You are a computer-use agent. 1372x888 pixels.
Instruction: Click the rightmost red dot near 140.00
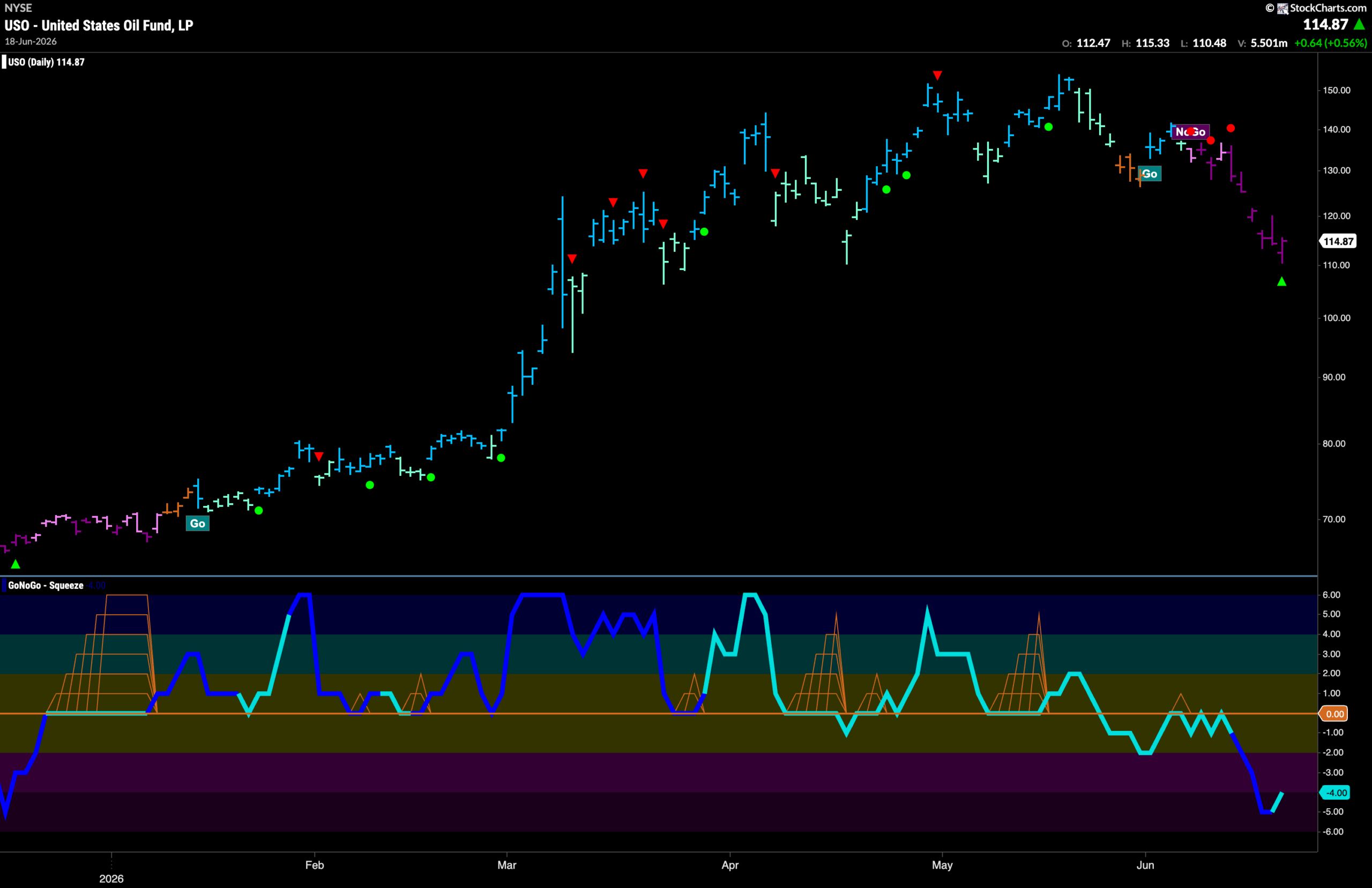point(1231,128)
